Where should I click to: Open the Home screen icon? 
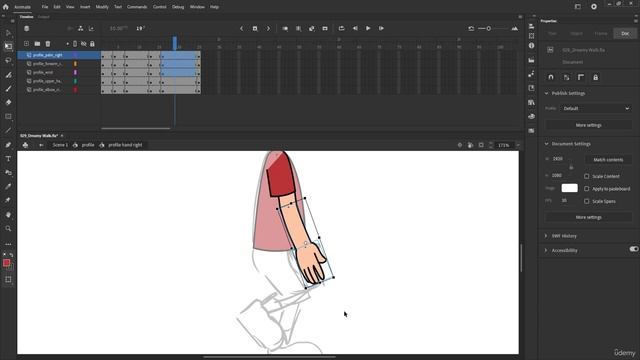[5, 7]
